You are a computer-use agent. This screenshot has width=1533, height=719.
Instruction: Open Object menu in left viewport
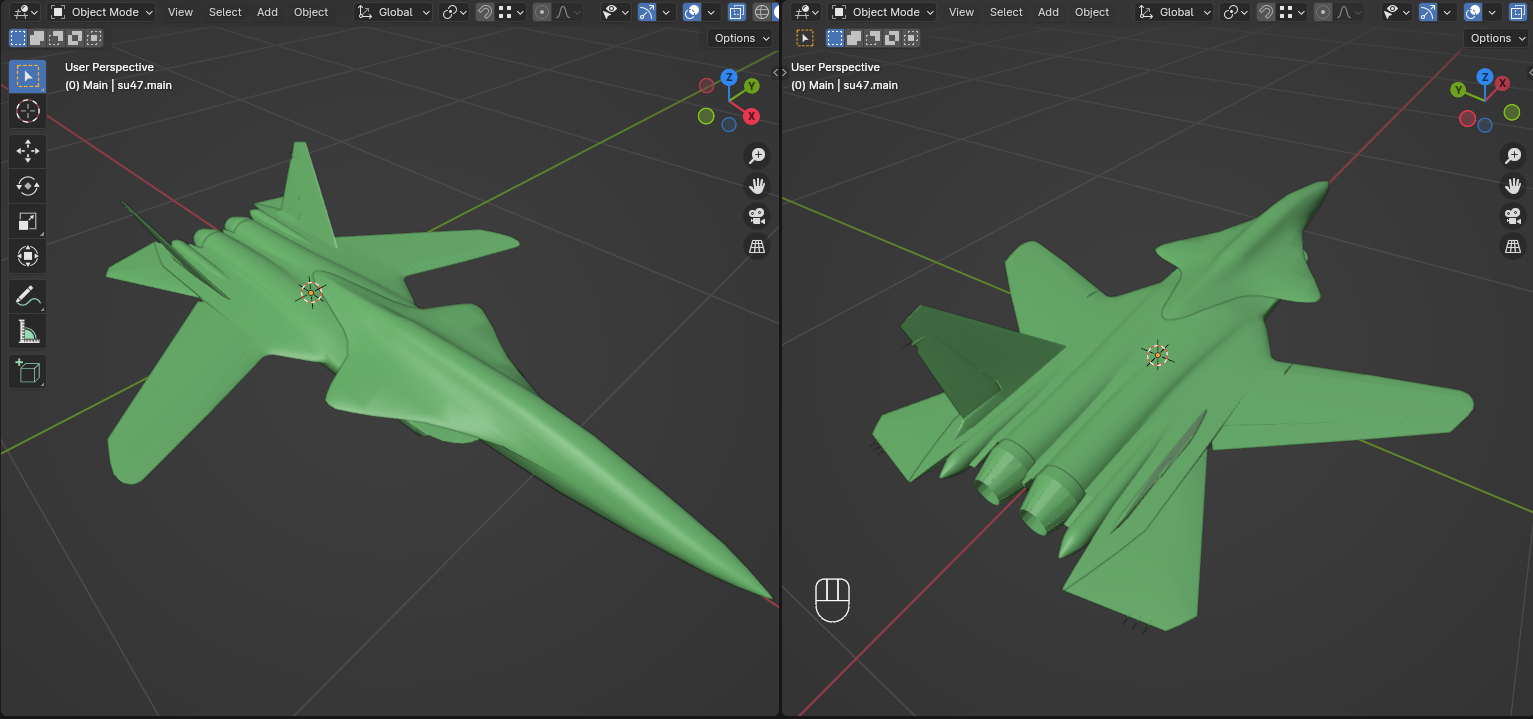(x=311, y=12)
